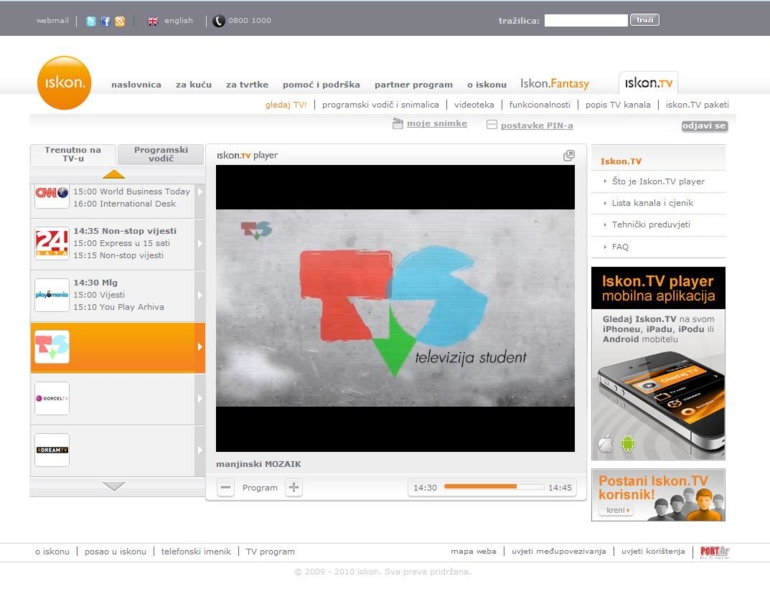
Task: Switch to Trenutno na TV-u tab
Action: [x=73, y=154]
